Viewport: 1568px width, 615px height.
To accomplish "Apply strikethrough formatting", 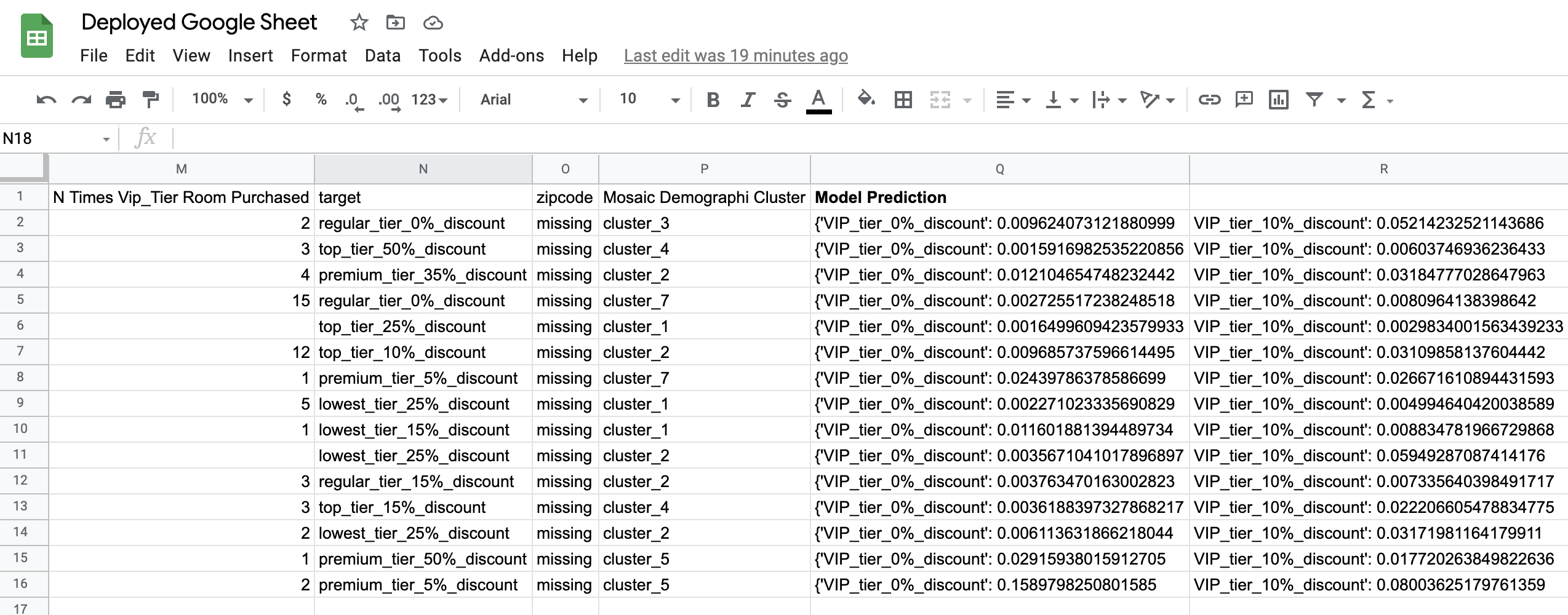I will (783, 99).
